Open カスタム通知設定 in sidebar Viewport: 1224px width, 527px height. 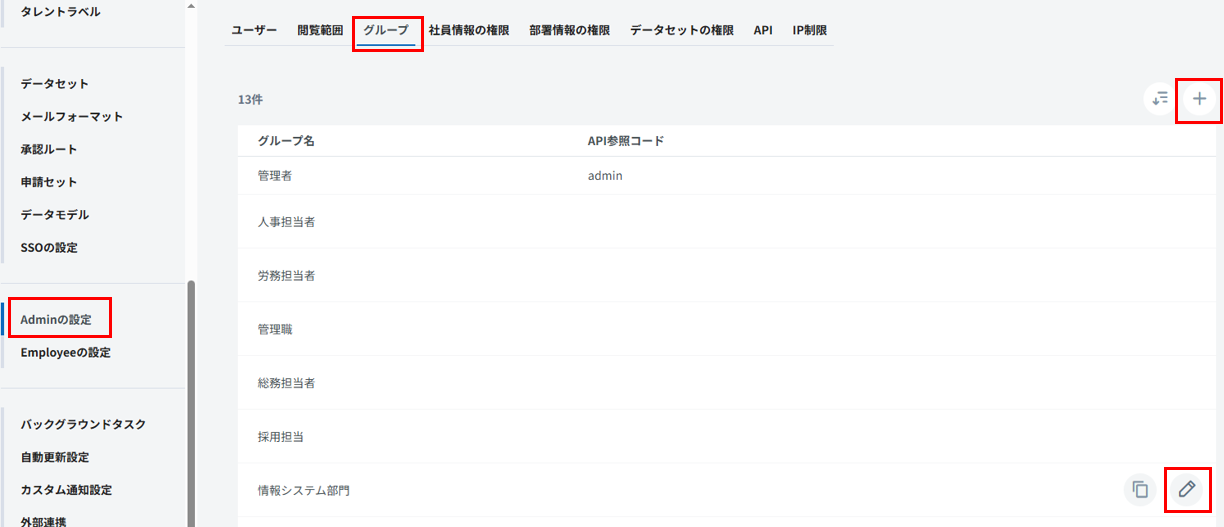[66, 490]
